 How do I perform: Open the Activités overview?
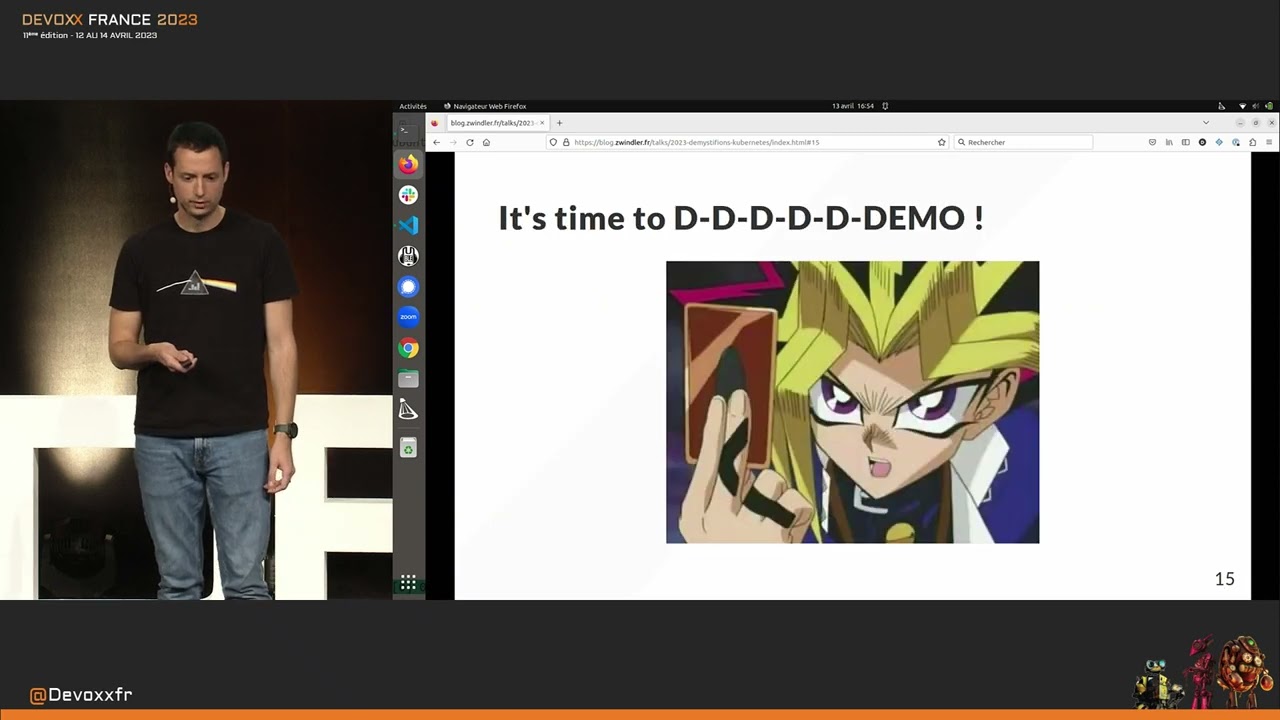click(413, 106)
